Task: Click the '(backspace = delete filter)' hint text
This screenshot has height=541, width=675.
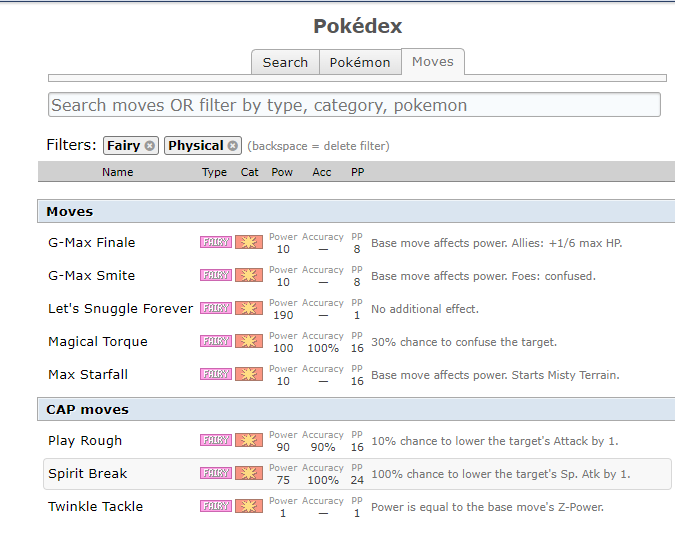Action: [319, 146]
